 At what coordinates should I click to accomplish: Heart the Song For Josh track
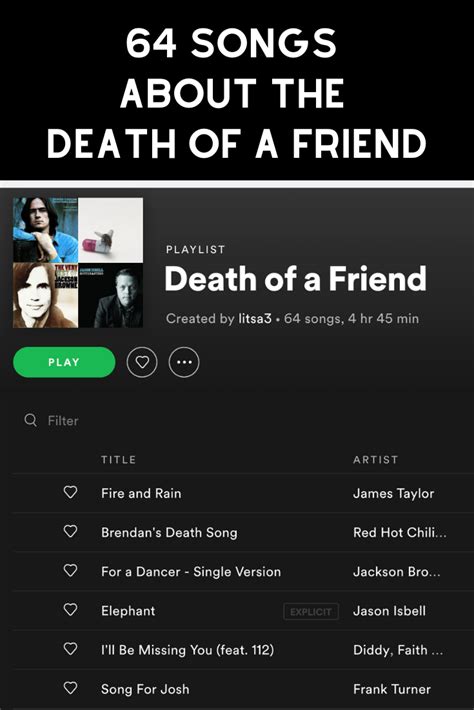pyautogui.click(x=70, y=688)
